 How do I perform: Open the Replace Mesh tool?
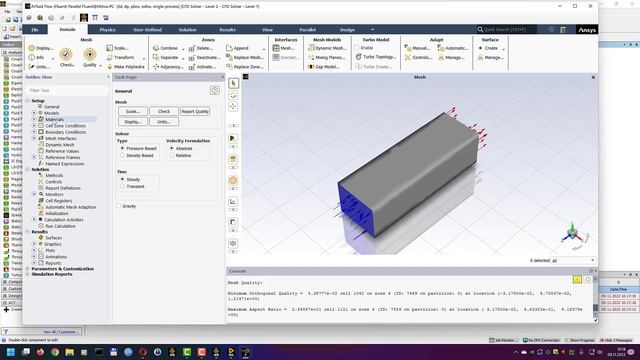pyautogui.click(x=244, y=58)
